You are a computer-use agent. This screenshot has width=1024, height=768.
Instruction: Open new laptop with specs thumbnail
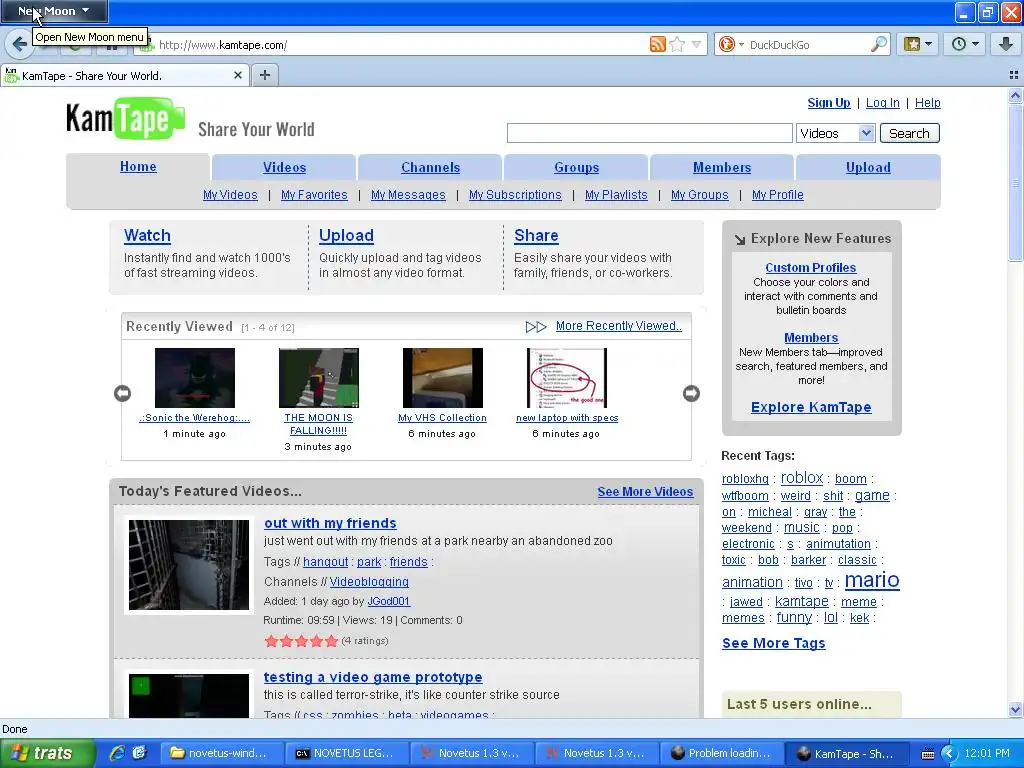click(567, 377)
